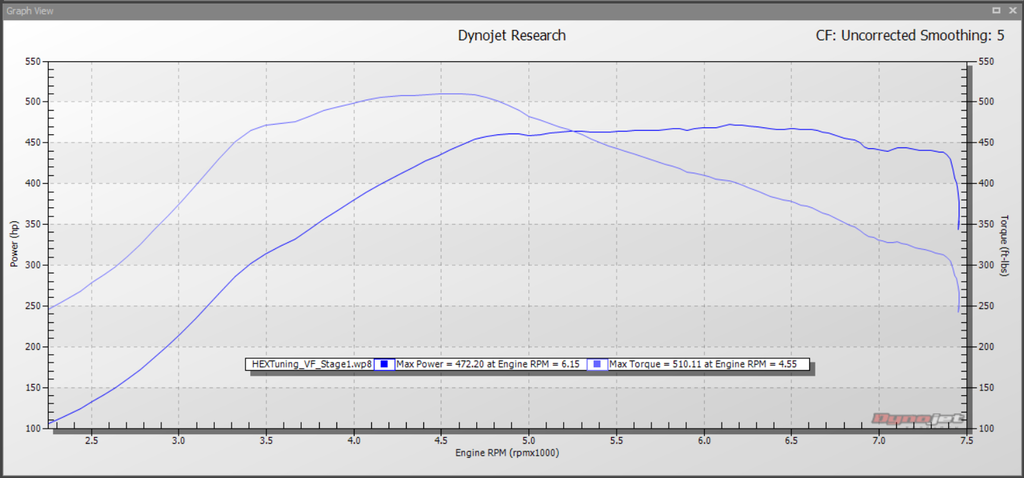Click the Max Power dark blue legend swatch
Viewport: 1024px width, 478px height.
(x=383, y=365)
